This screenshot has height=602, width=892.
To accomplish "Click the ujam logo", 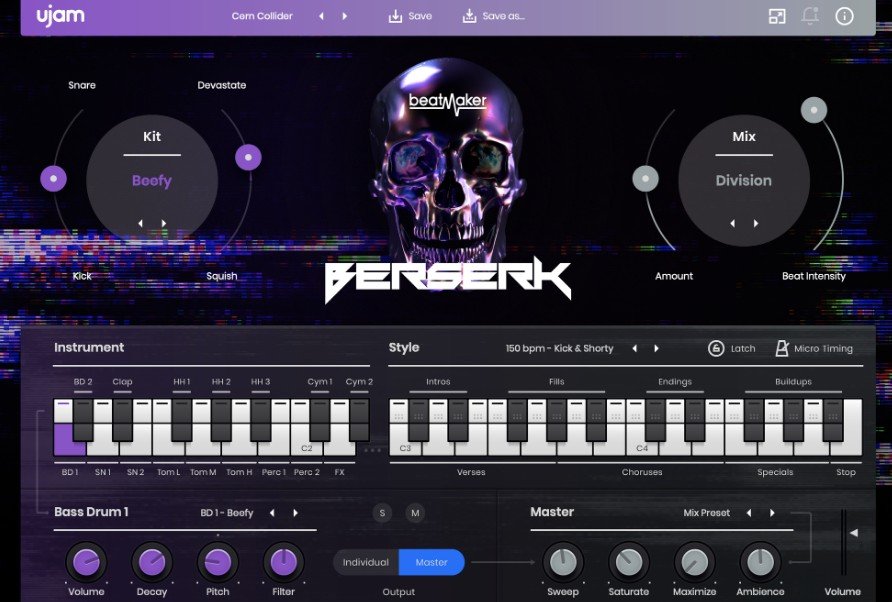I will click(x=61, y=15).
